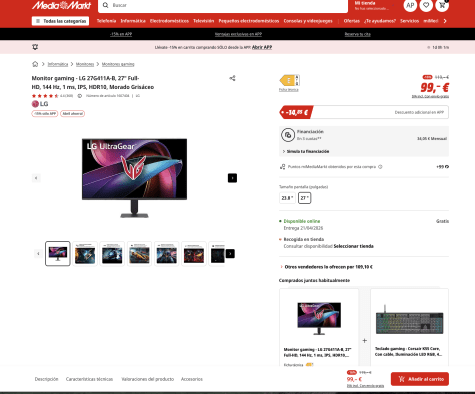Open the Todas las categorías menu
The height and width of the screenshot is (394, 475).
pyautogui.click(x=60, y=21)
